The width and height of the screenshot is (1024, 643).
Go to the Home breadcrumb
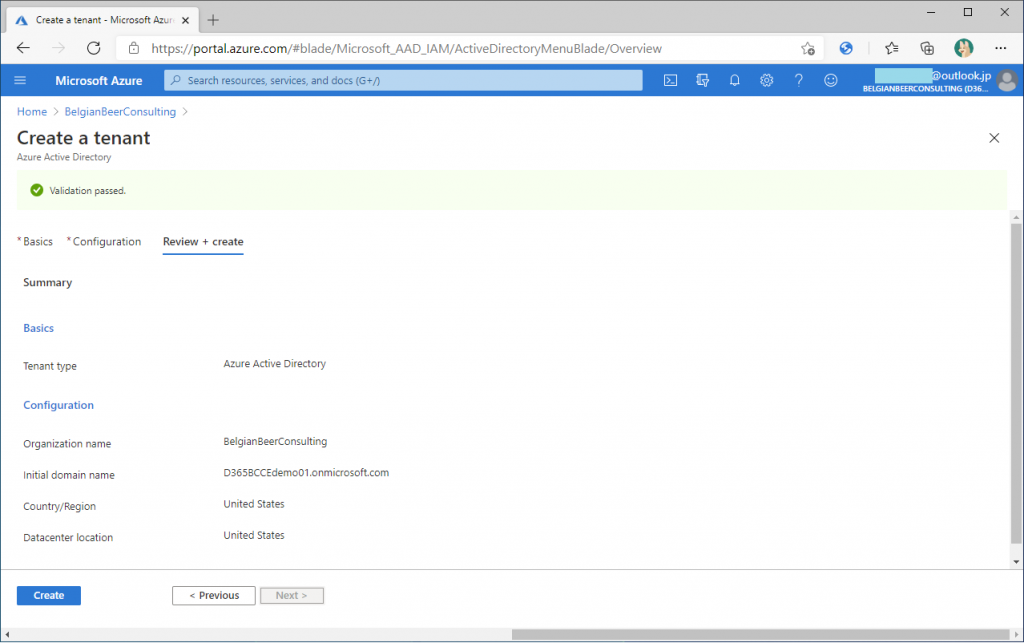[32, 112]
